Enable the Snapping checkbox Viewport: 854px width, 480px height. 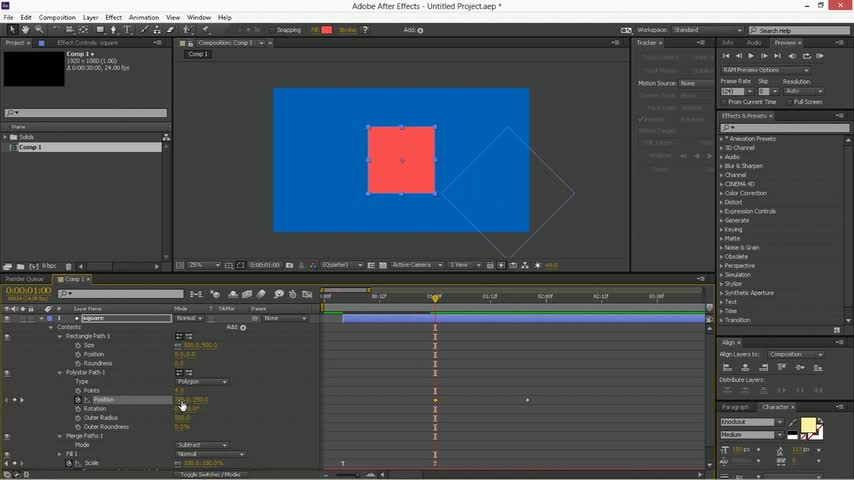[273, 30]
